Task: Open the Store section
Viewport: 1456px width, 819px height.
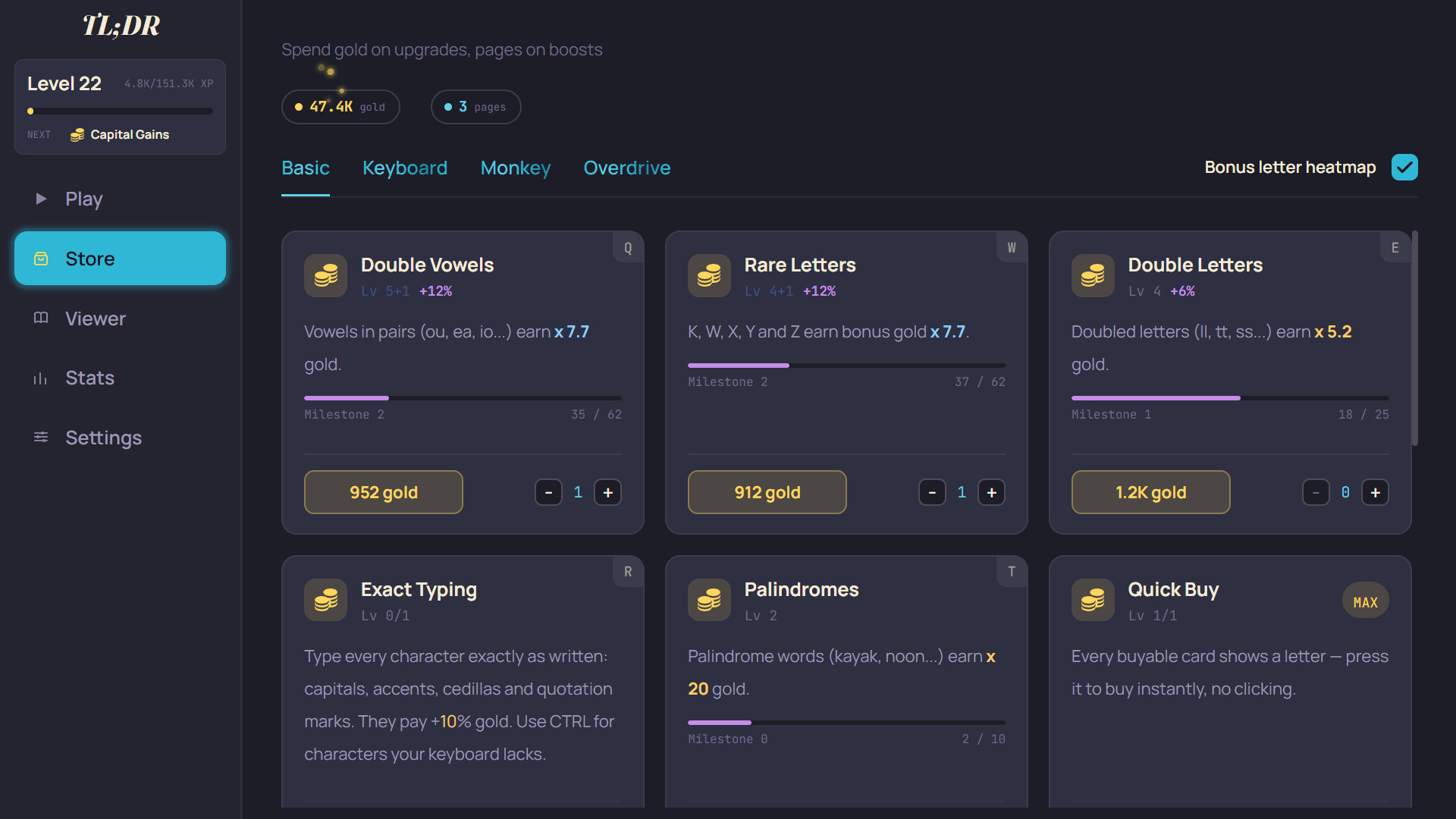Action: point(120,259)
